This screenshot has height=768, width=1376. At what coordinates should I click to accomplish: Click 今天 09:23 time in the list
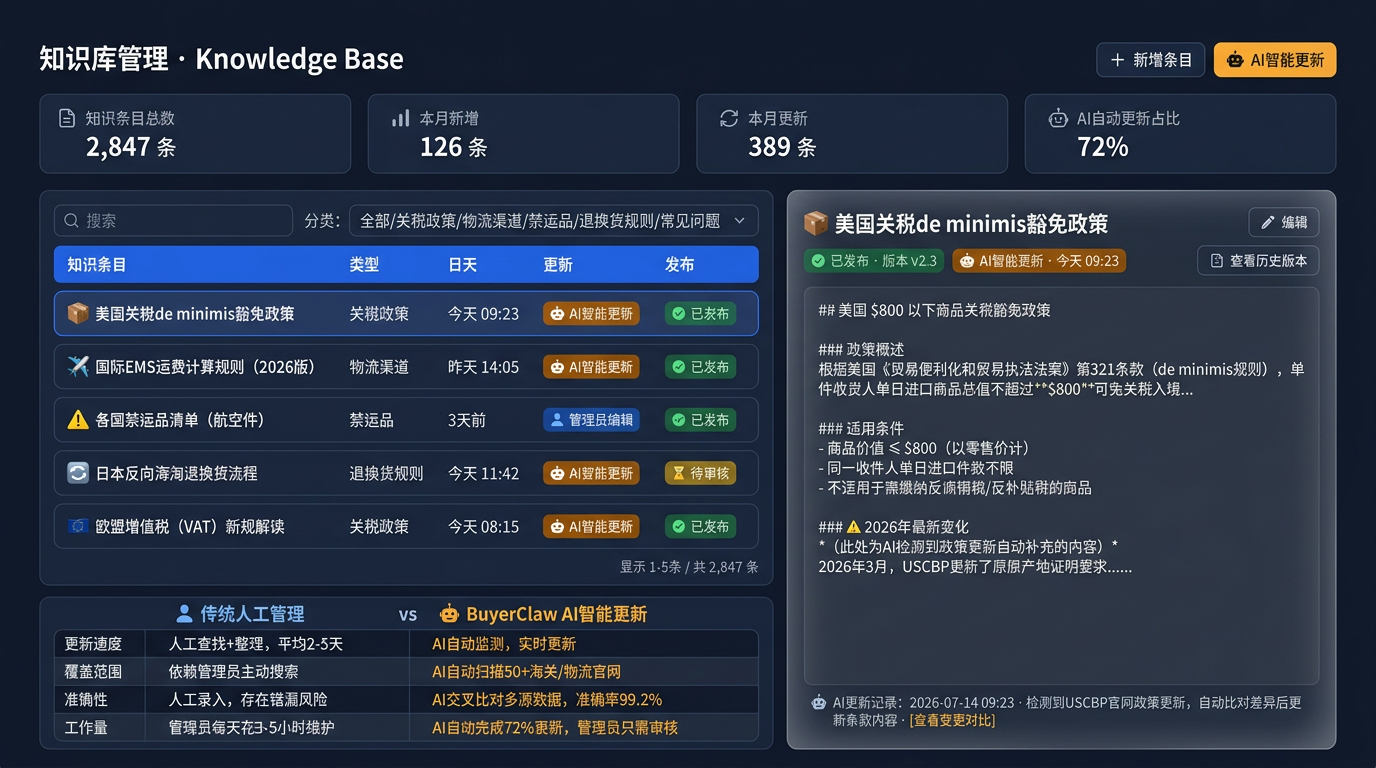(x=483, y=314)
